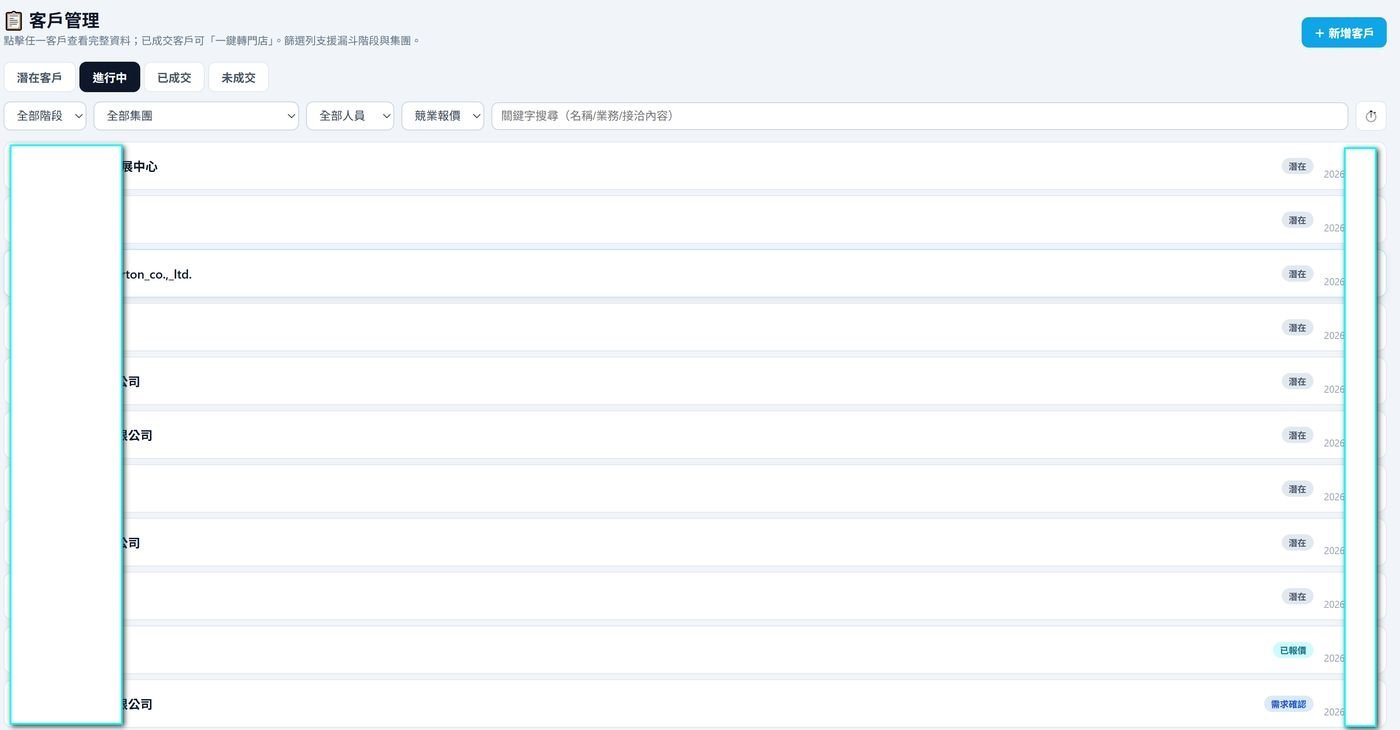Click the stopwatch reset icon beside search
Image resolution: width=1400 pixels, height=730 pixels.
tap(1371, 116)
